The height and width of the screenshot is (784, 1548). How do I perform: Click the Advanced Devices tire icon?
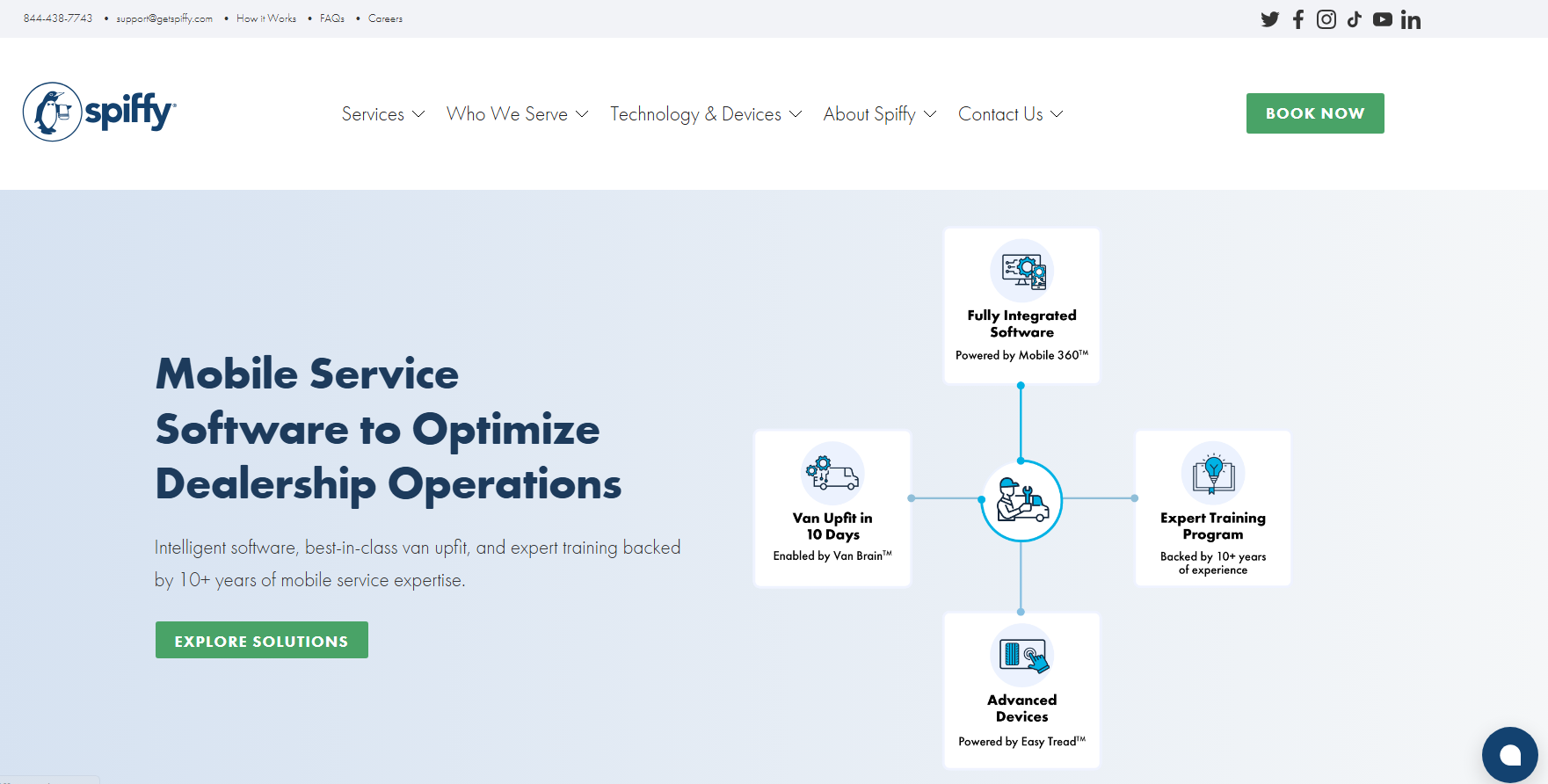[x=1022, y=656]
